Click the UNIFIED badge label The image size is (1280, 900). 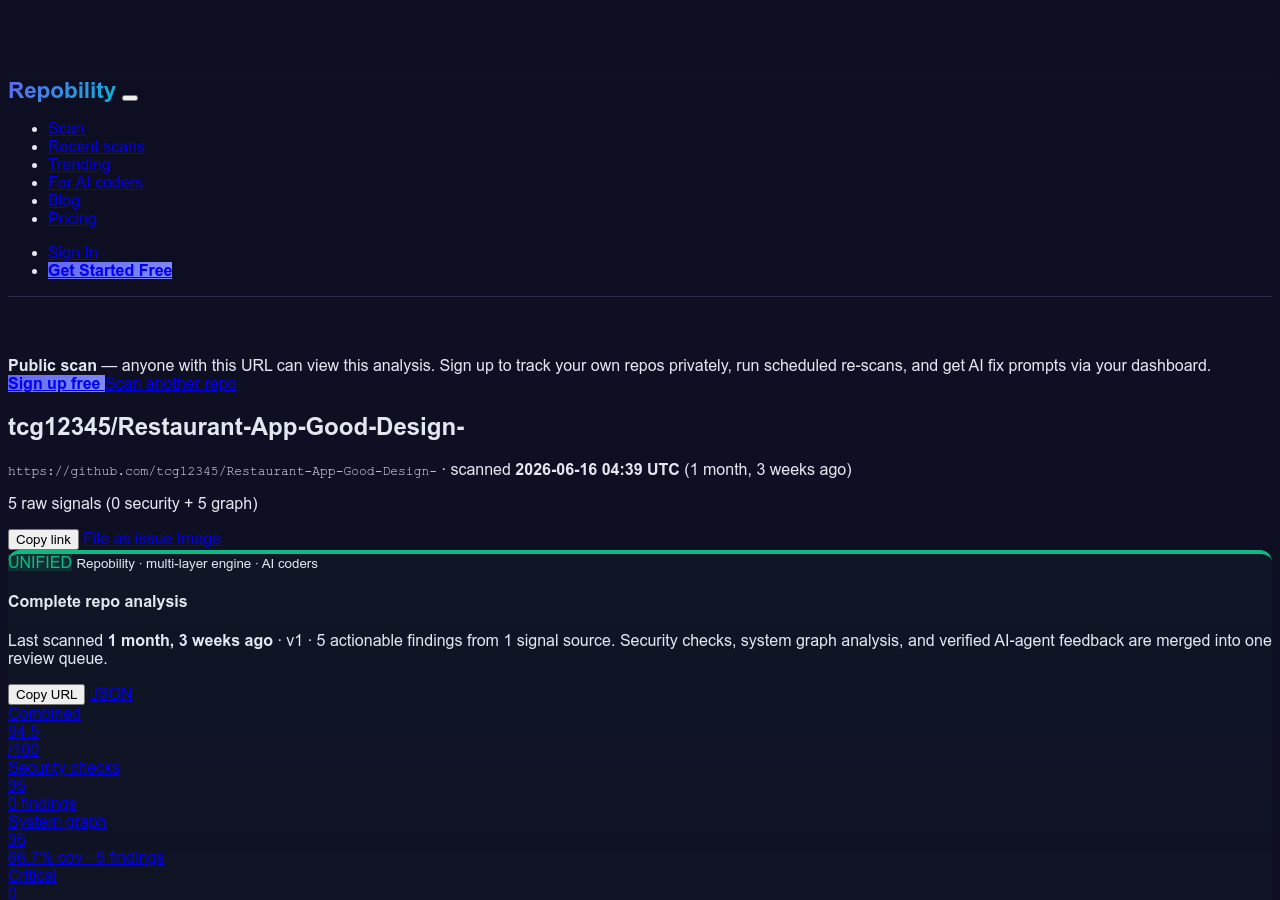pyautogui.click(x=40, y=562)
